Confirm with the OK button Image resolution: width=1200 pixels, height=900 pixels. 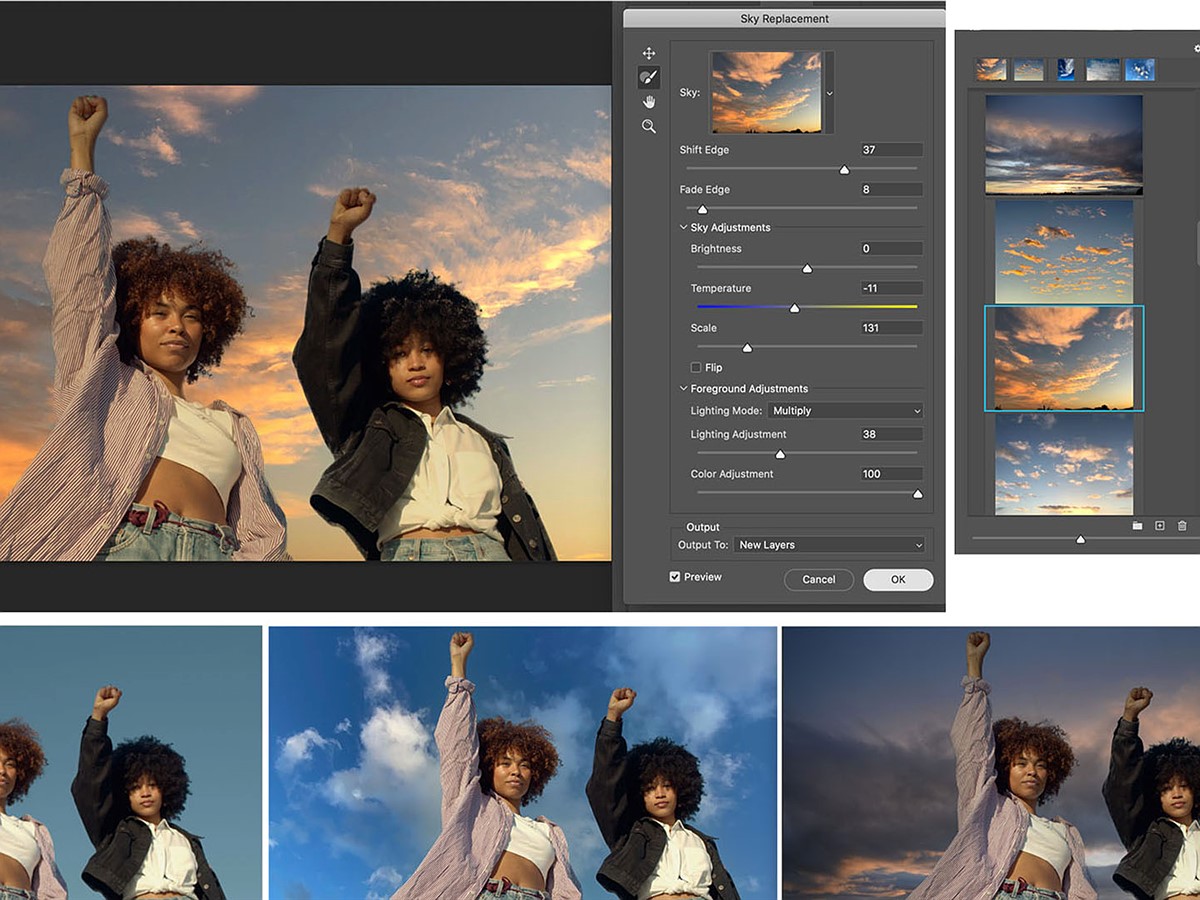tap(898, 580)
